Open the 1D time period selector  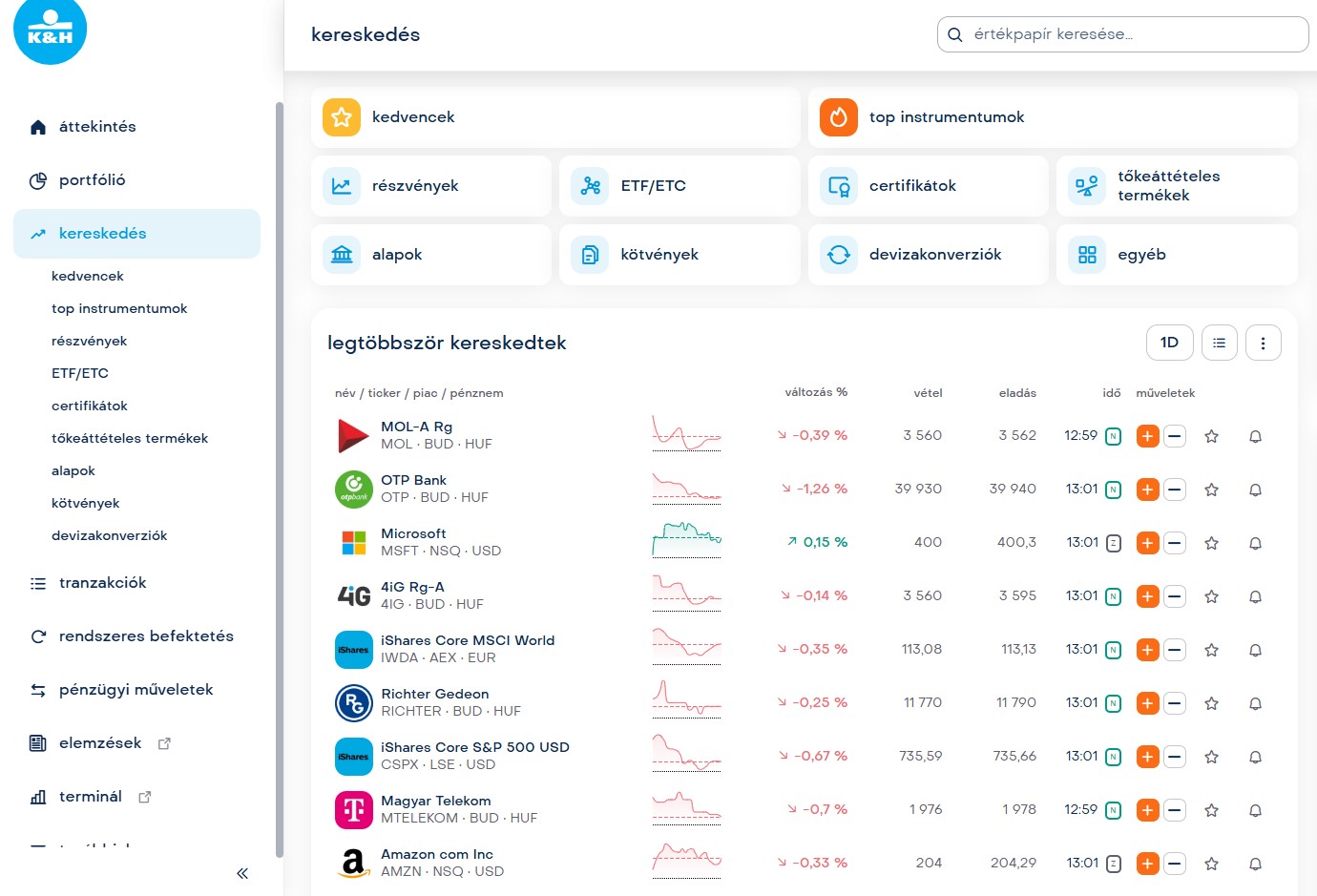point(1169,343)
